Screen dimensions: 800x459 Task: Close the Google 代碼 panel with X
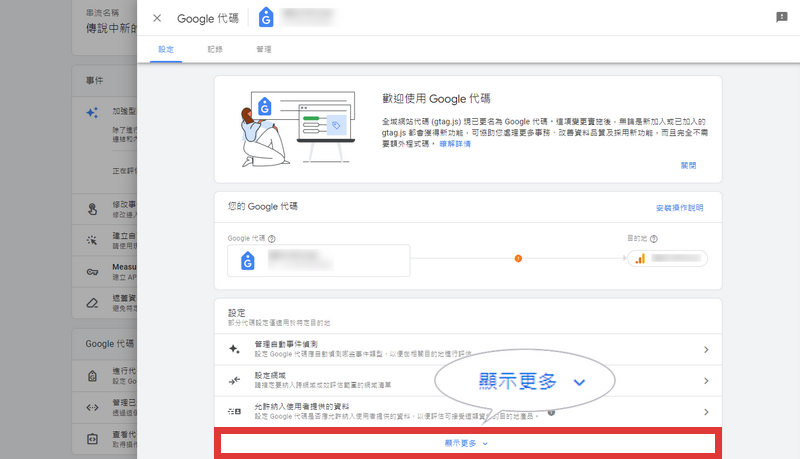pos(157,18)
